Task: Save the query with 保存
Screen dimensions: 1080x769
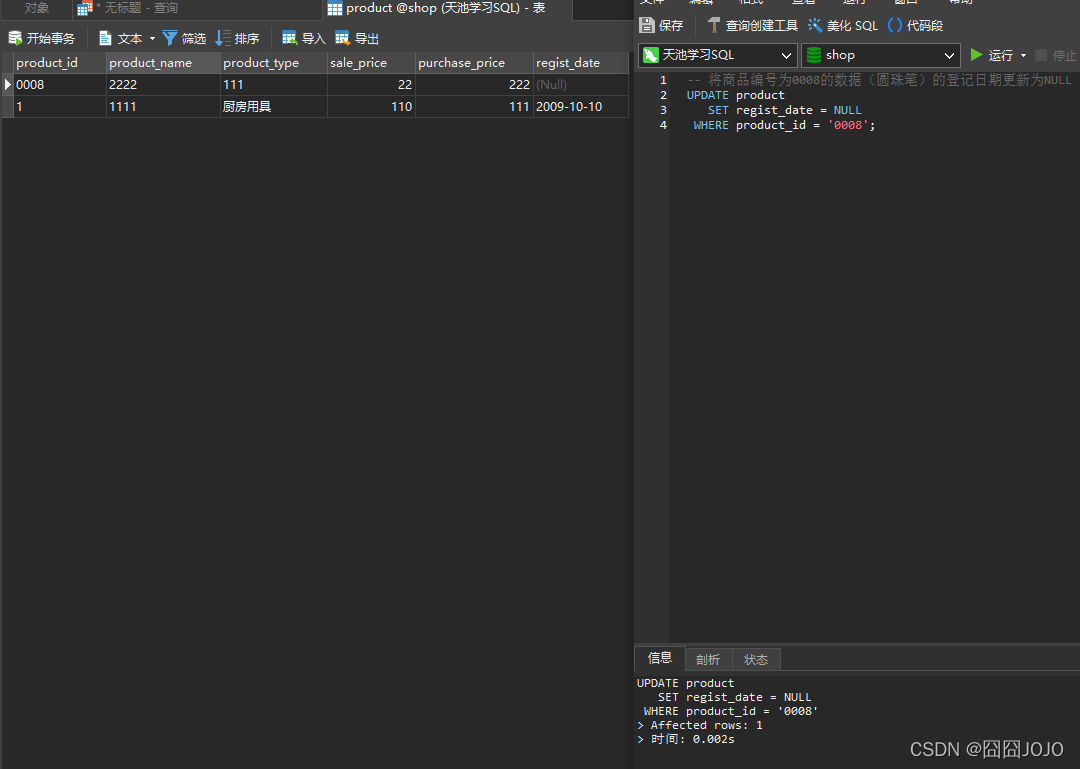Action: [x=661, y=25]
